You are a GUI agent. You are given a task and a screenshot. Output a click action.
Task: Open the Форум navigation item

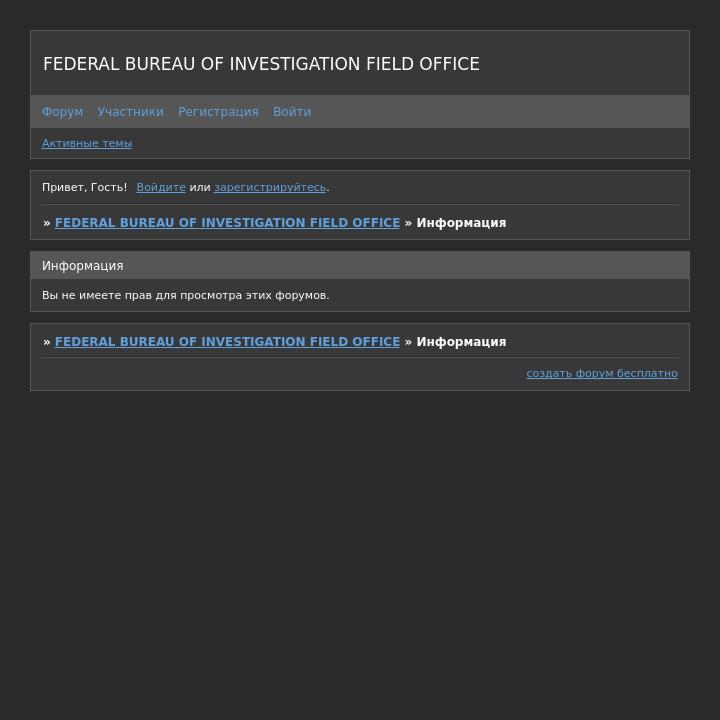(62, 112)
